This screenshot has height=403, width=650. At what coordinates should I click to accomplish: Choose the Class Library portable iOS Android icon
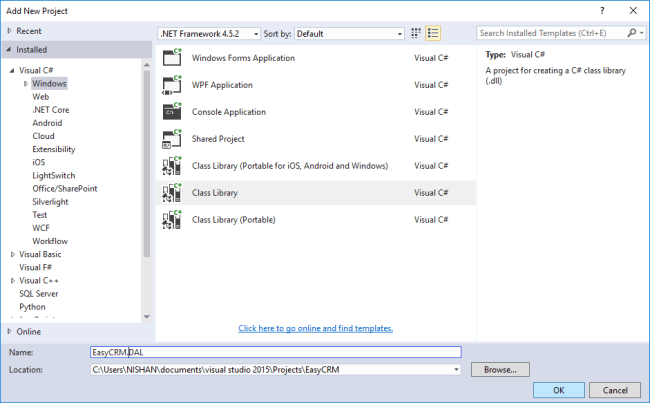coord(172,166)
